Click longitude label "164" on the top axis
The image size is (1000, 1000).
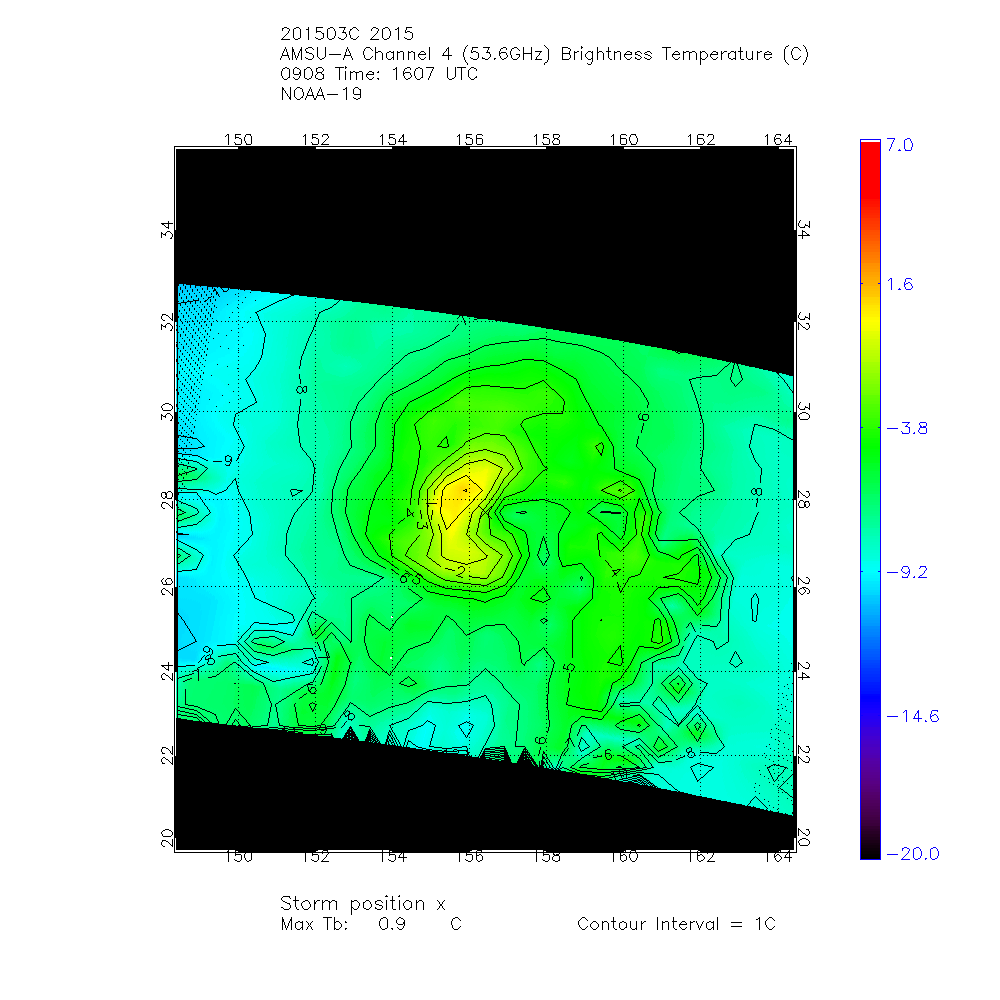coord(778,140)
